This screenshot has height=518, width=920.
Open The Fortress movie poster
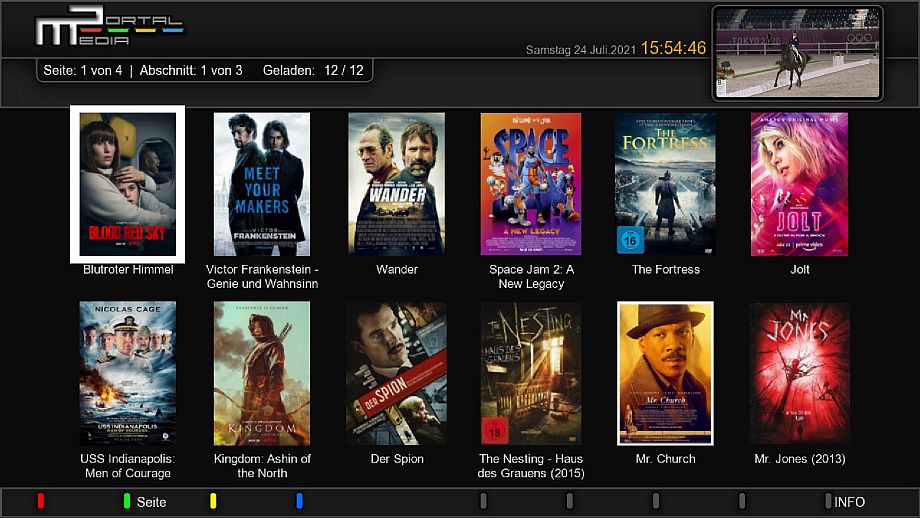[x=665, y=184]
